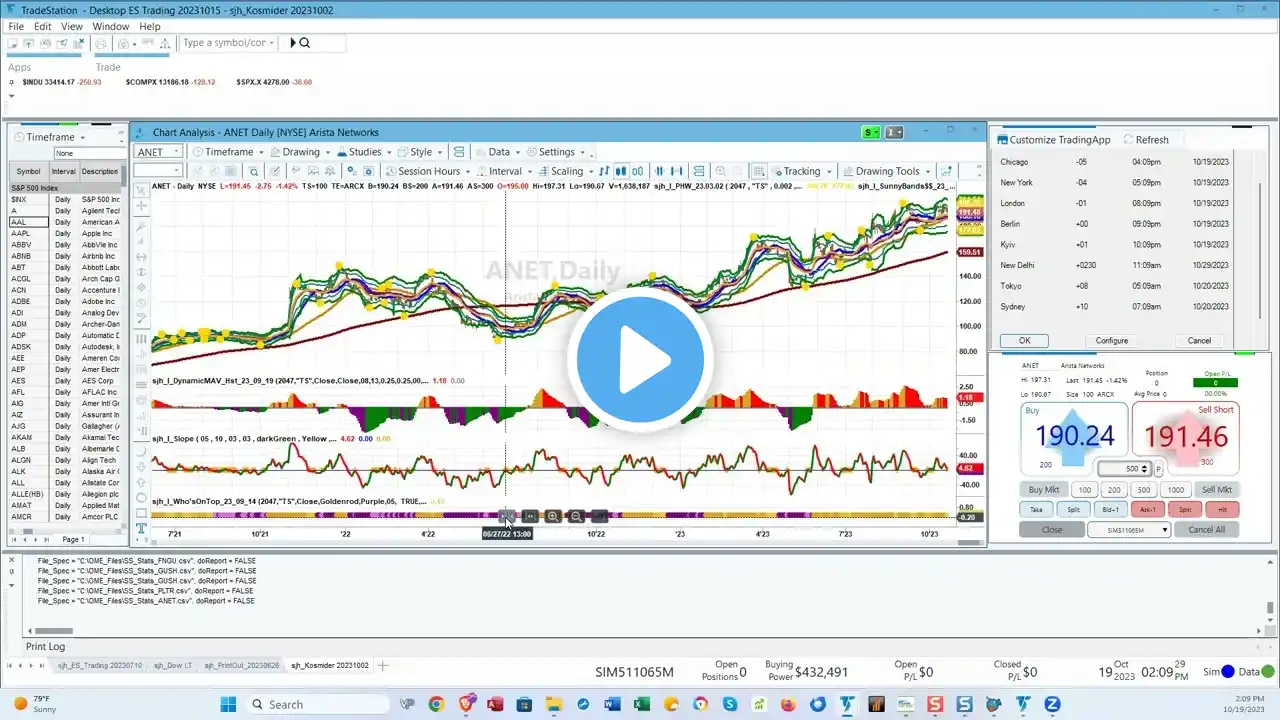Click the chart zoom in magnifier icon
Screen dimensions: 1280x720
tap(553, 516)
